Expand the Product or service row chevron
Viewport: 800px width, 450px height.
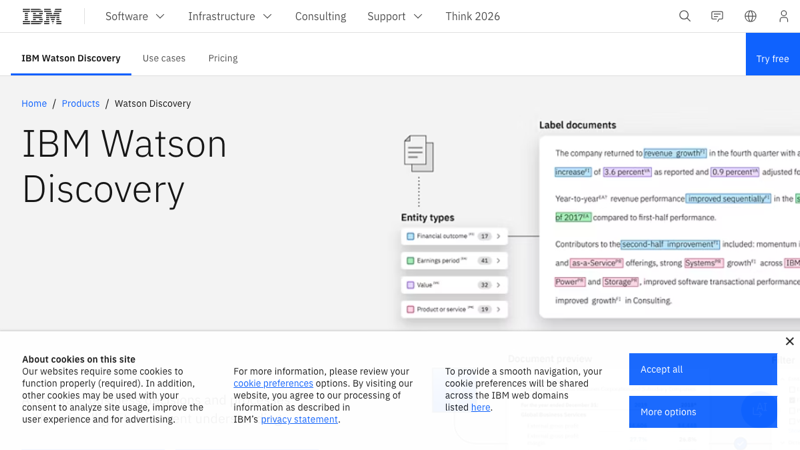click(498, 309)
